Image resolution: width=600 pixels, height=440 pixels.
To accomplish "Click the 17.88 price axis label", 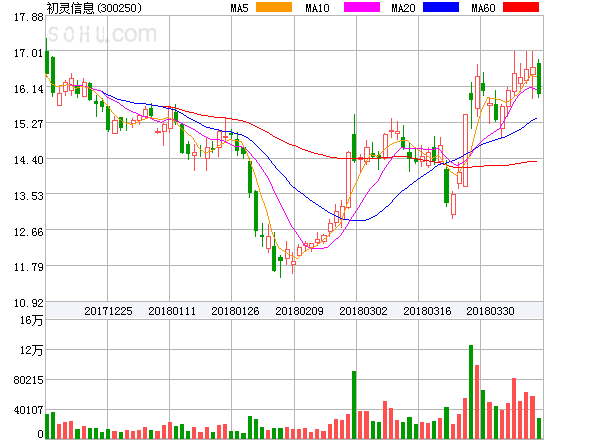I will pyautogui.click(x=29, y=18).
